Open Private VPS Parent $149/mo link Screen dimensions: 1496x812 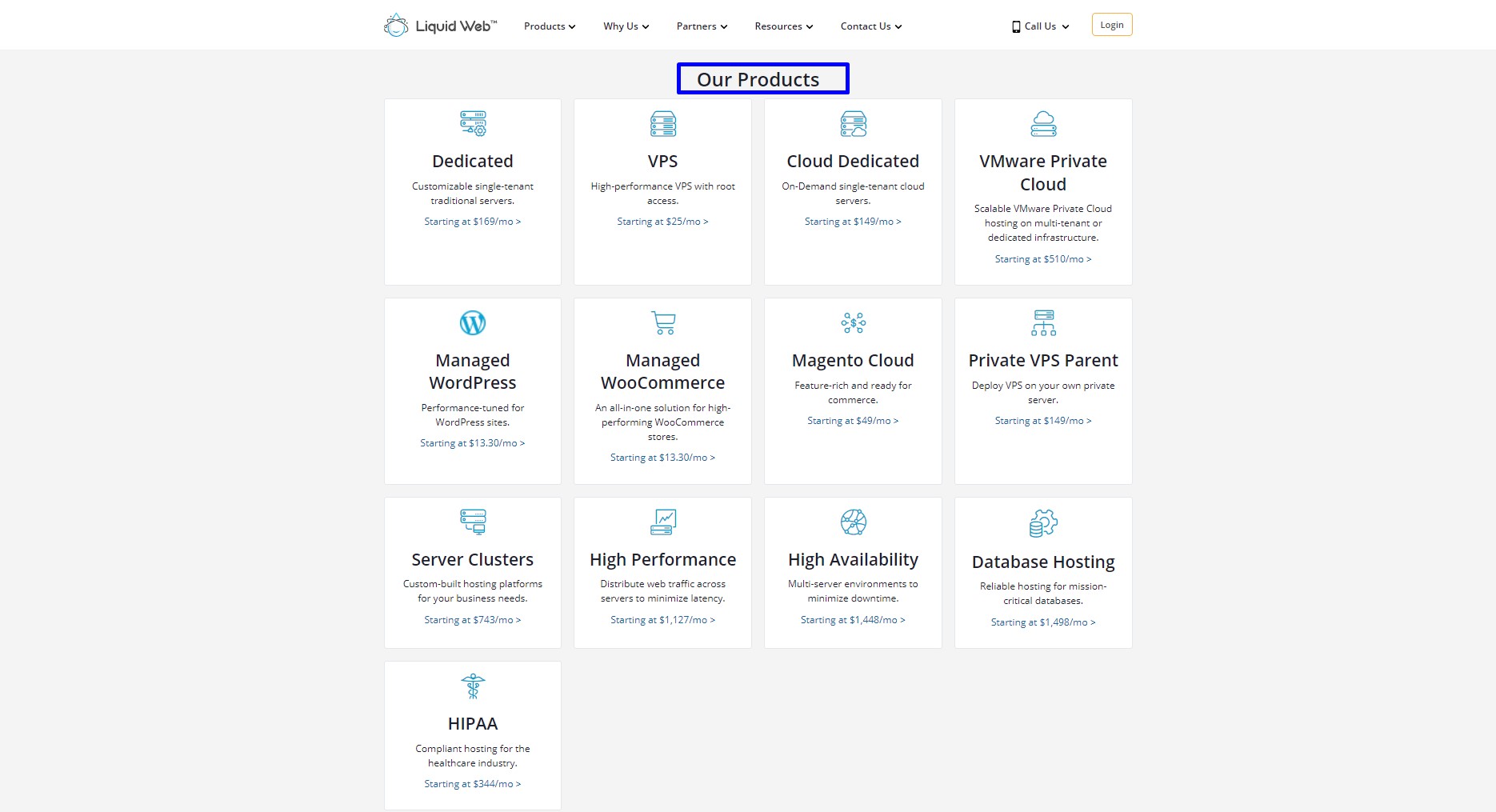(x=1043, y=421)
